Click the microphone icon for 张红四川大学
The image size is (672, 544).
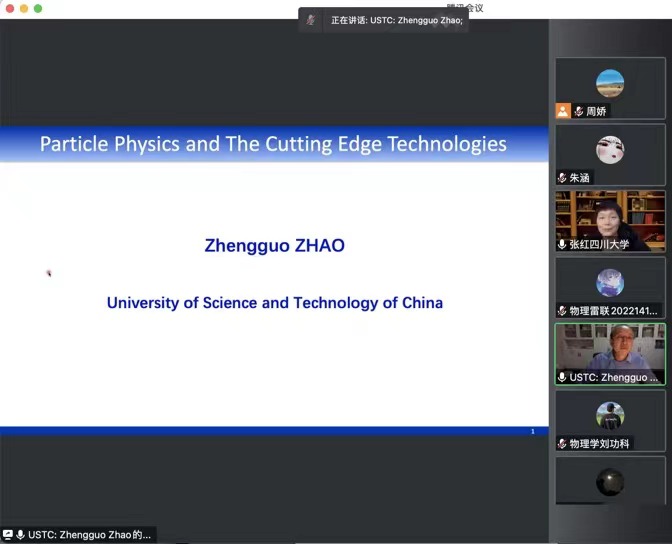562,244
